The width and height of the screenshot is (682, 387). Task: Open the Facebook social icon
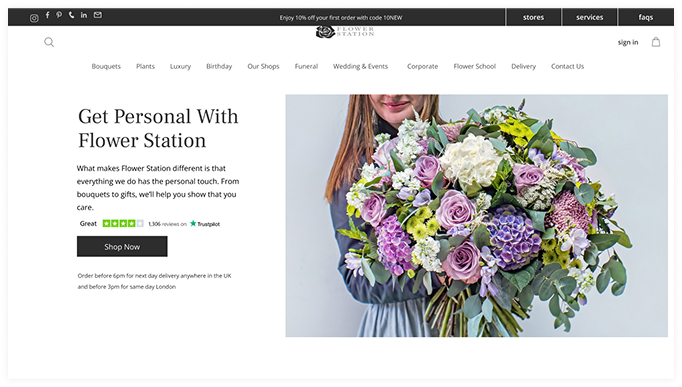point(47,15)
